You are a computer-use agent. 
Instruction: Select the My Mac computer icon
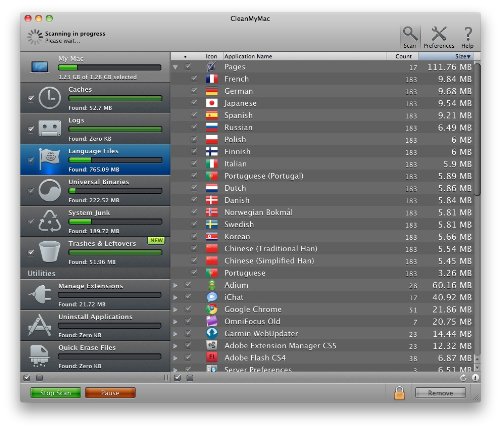(40, 67)
